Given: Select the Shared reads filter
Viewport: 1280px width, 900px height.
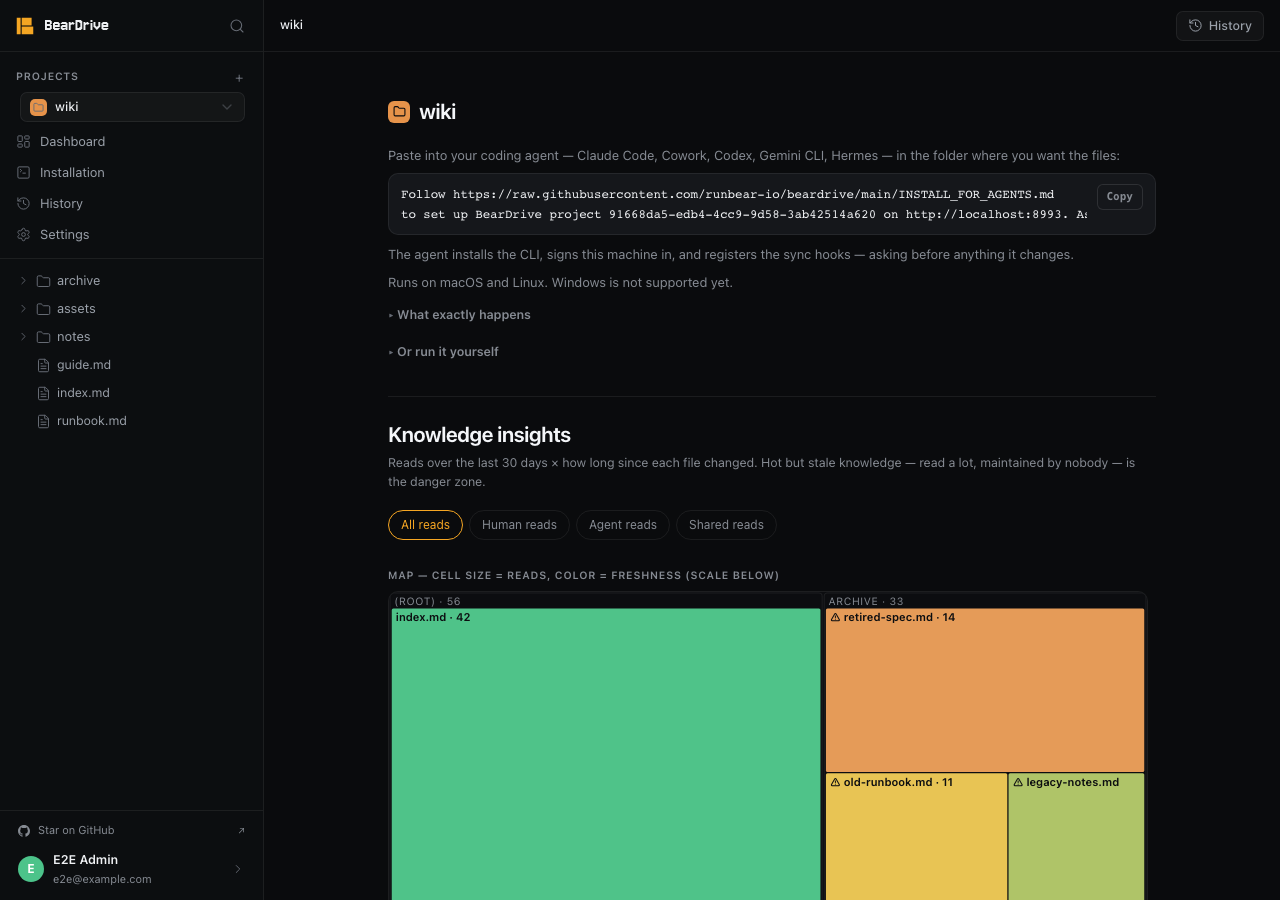Looking at the screenshot, I should [726, 525].
